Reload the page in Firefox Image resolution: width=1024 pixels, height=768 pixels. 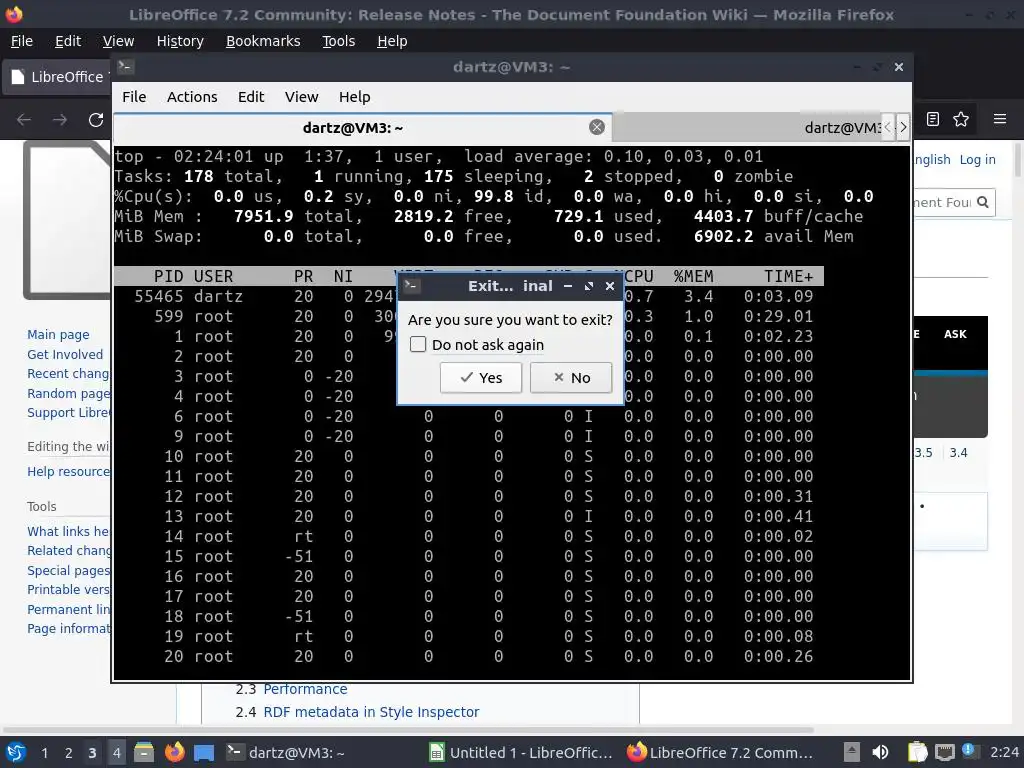point(96,120)
